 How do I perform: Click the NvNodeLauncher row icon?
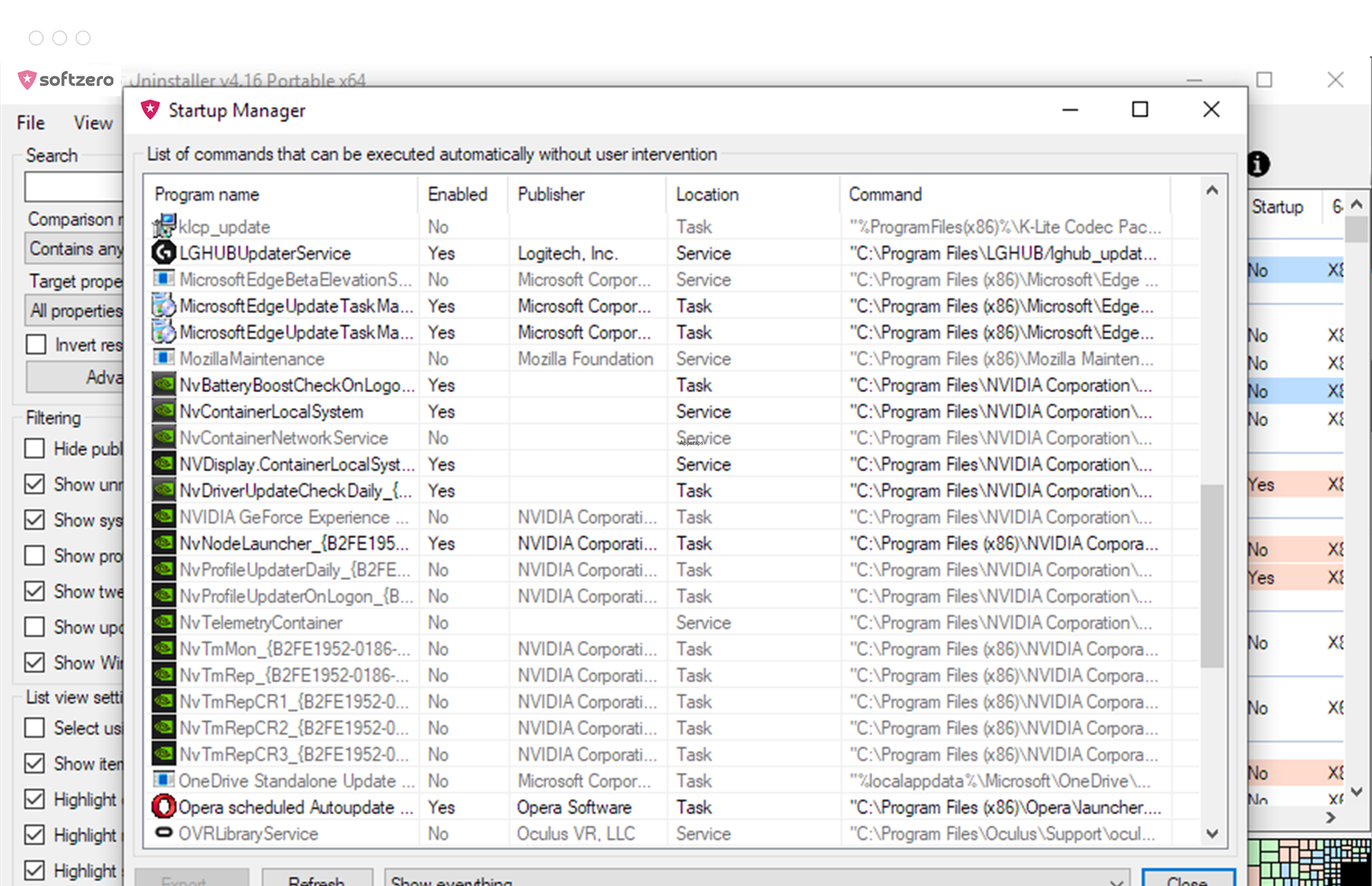click(x=164, y=543)
